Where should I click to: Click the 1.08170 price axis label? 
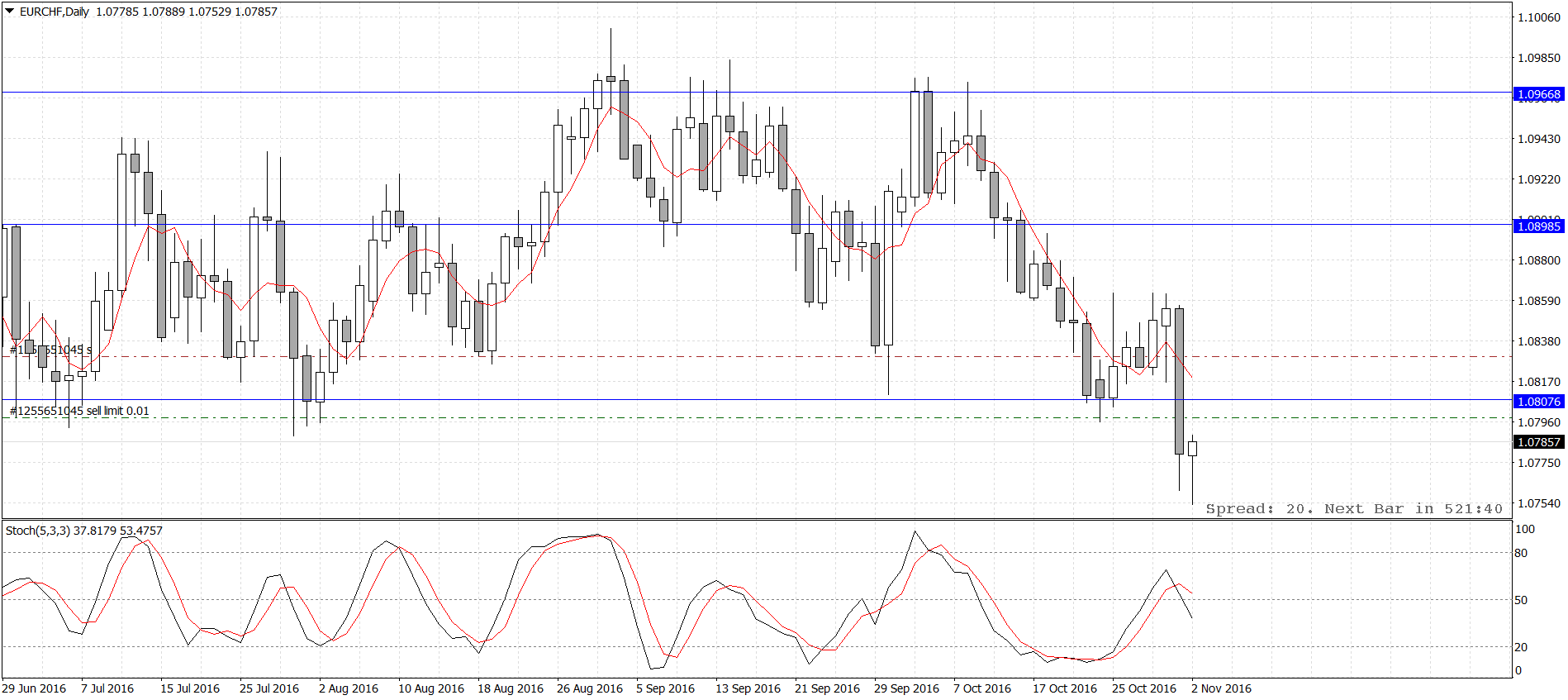click(x=1539, y=382)
